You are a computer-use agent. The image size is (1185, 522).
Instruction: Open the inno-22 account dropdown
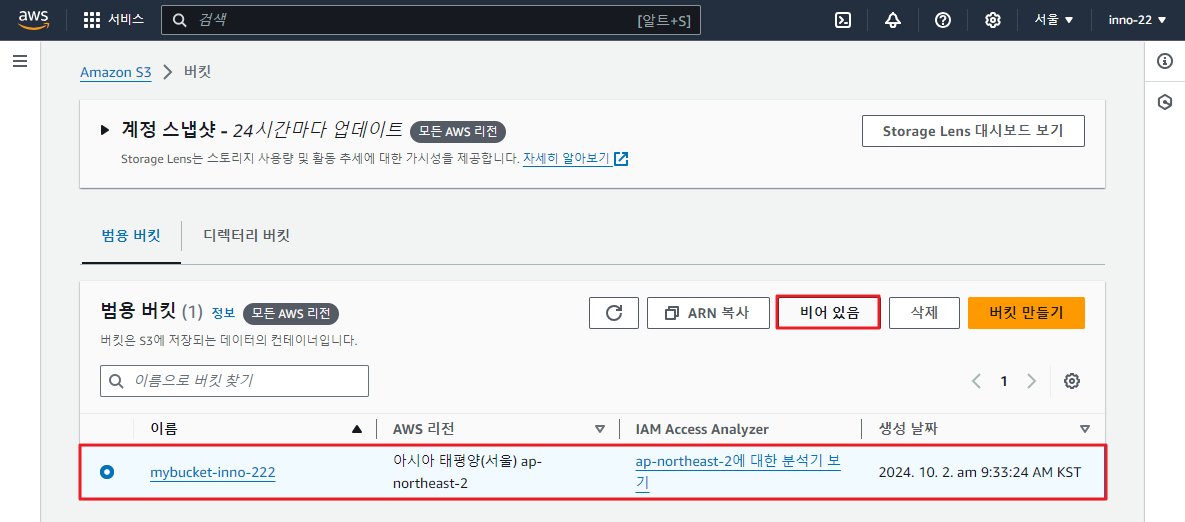tap(1137, 20)
